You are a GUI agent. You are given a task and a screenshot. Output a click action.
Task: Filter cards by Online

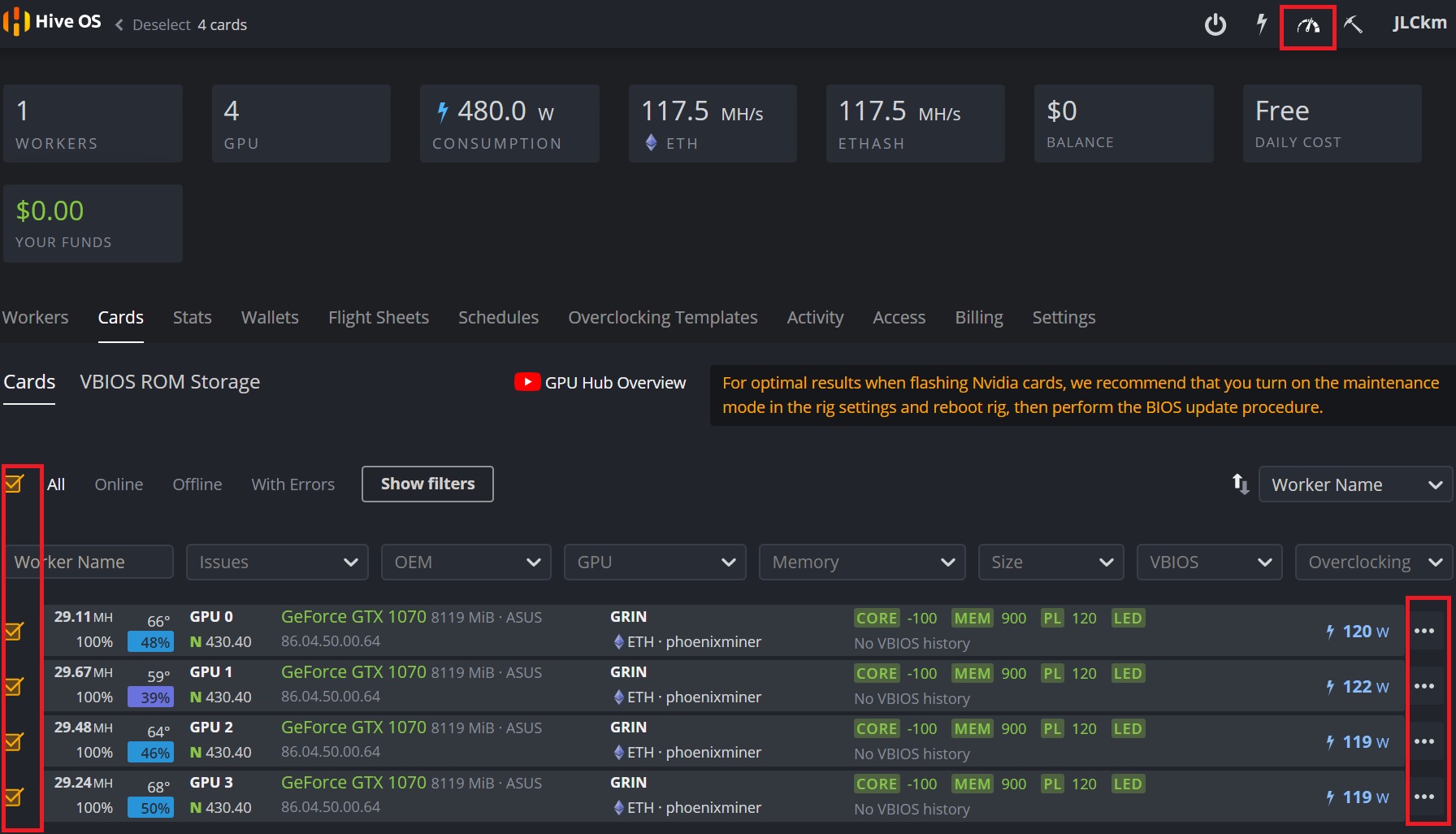point(119,484)
